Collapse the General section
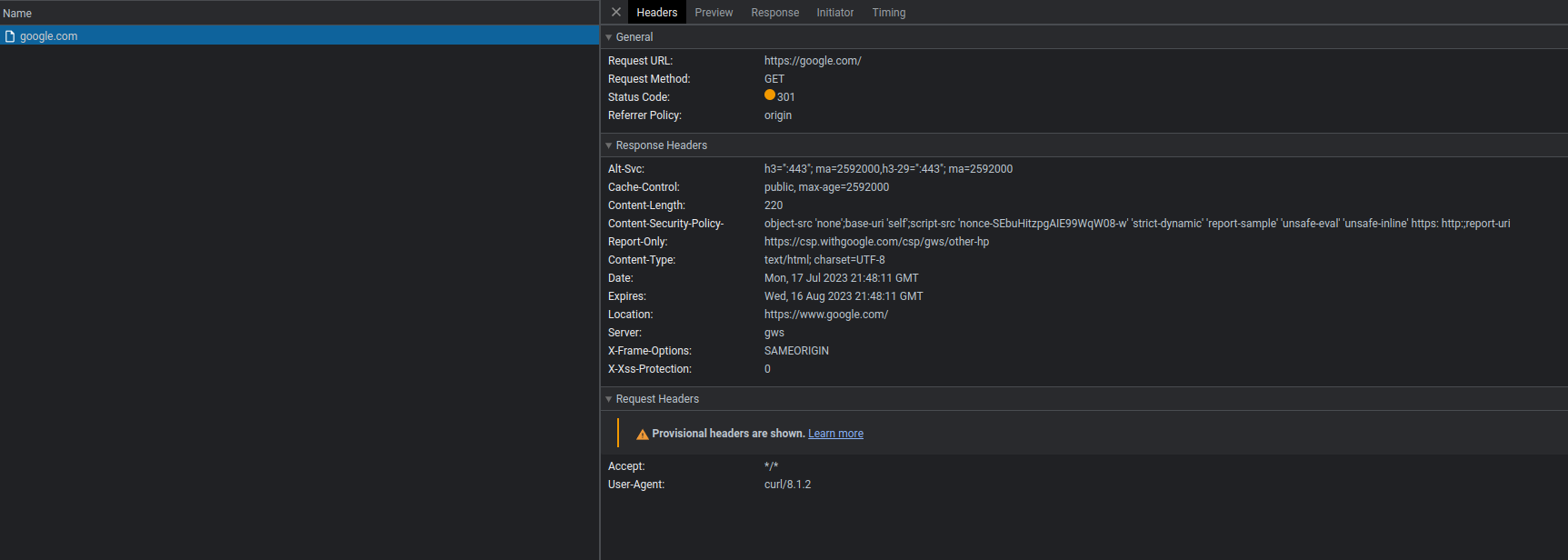This screenshot has width=1568, height=560. pos(609,37)
